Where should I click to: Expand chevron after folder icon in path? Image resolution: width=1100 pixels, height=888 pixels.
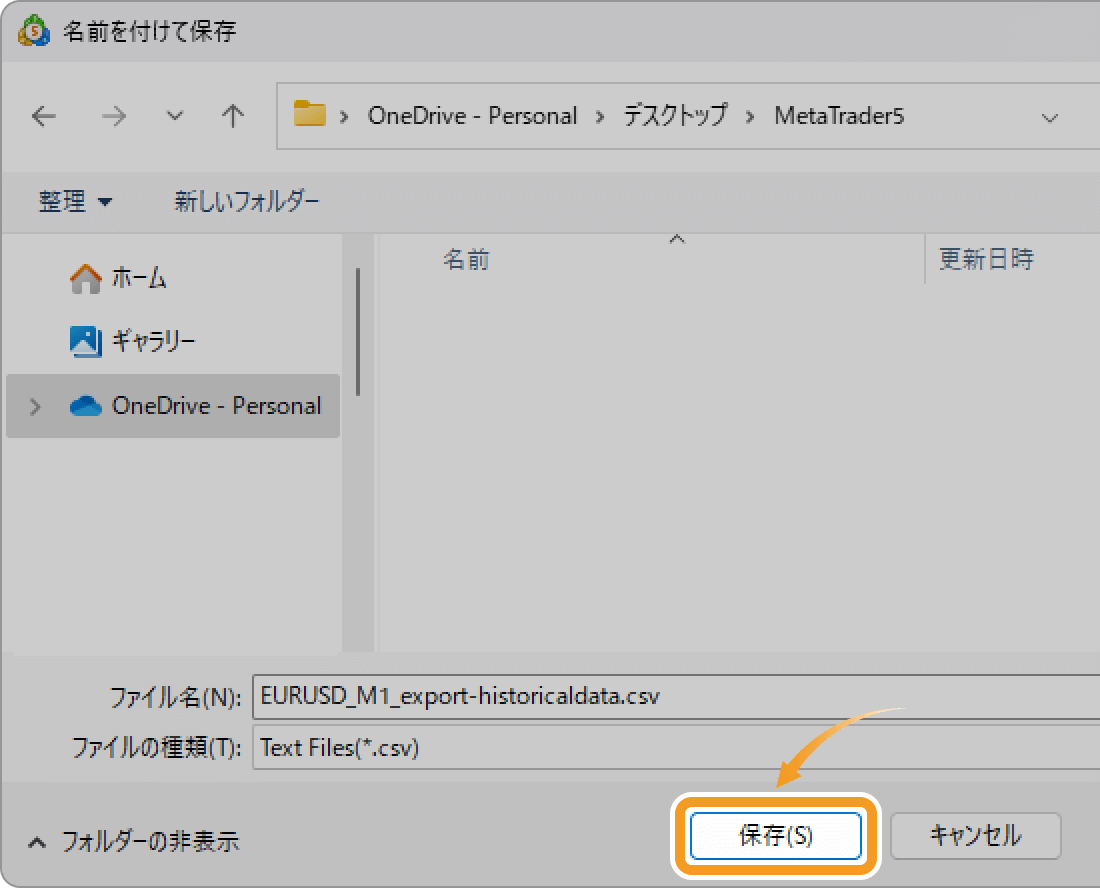[x=344, y=117]
